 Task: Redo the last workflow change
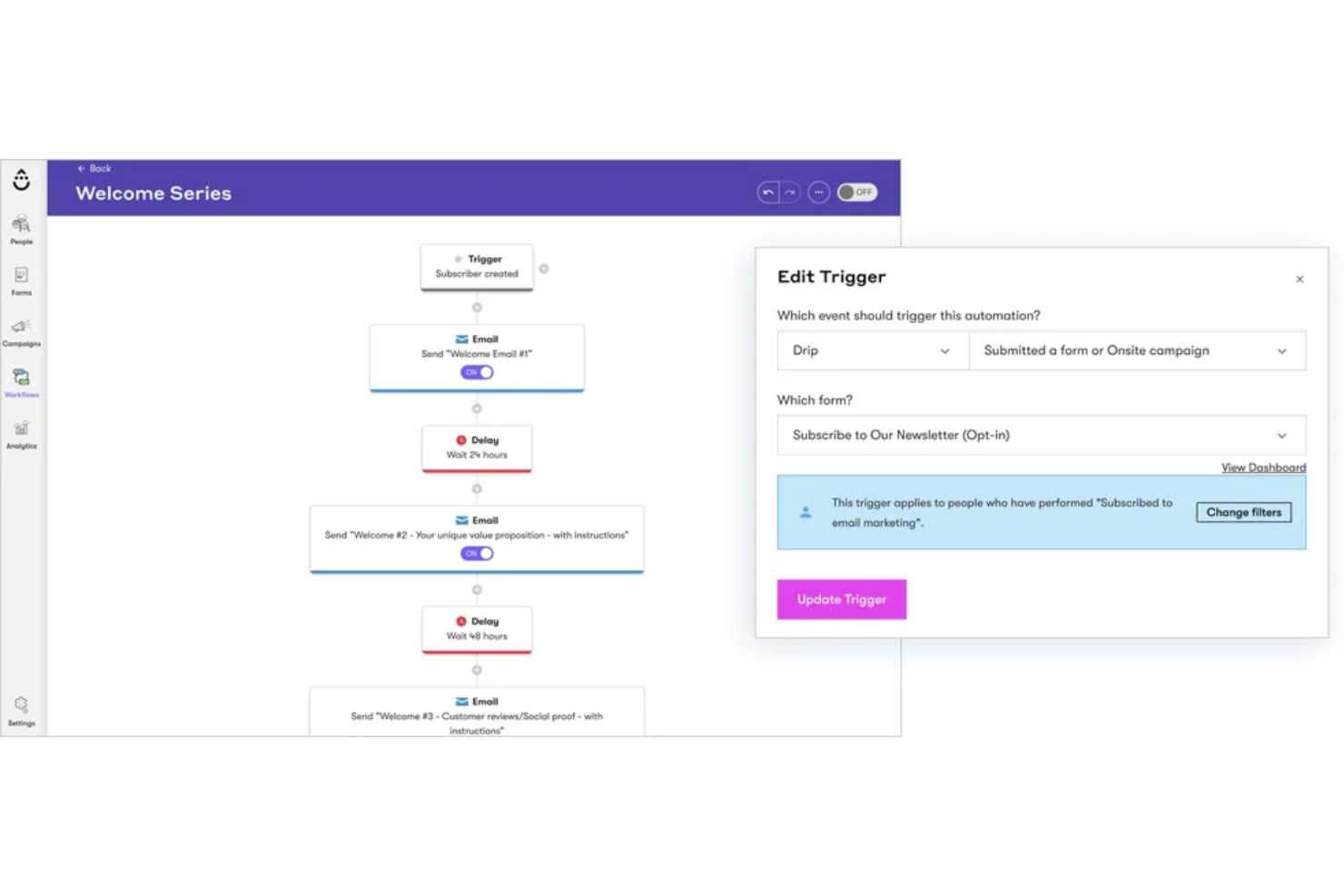coord(789,192)
